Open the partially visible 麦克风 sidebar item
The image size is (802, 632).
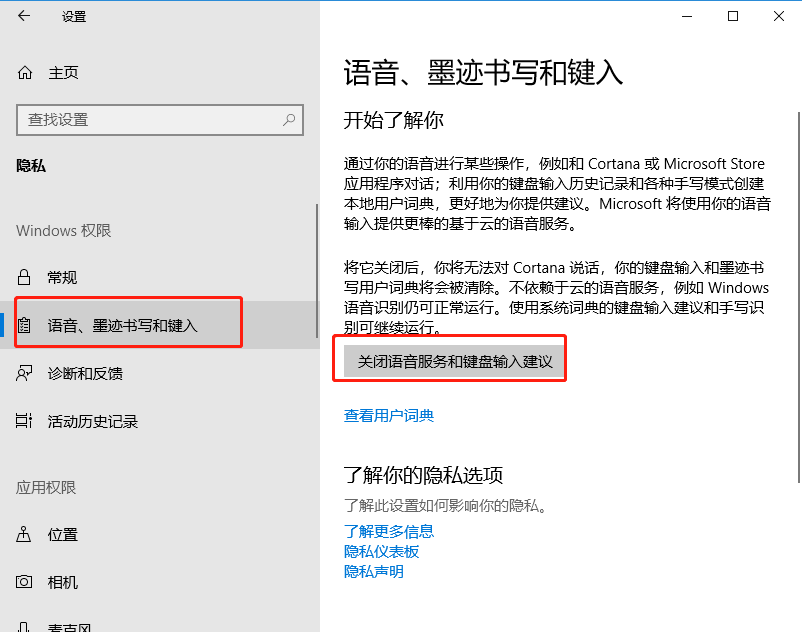click(70, 625)
